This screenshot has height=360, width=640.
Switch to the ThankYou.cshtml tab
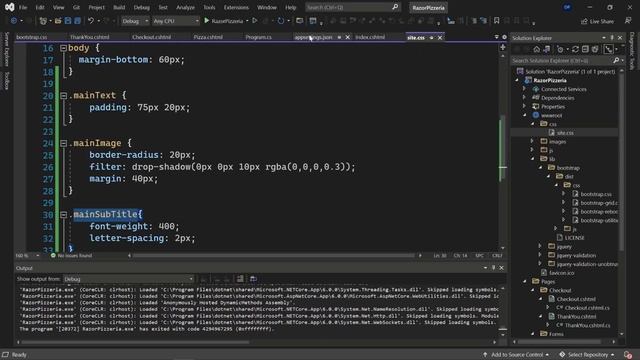[x=89, y=37]
